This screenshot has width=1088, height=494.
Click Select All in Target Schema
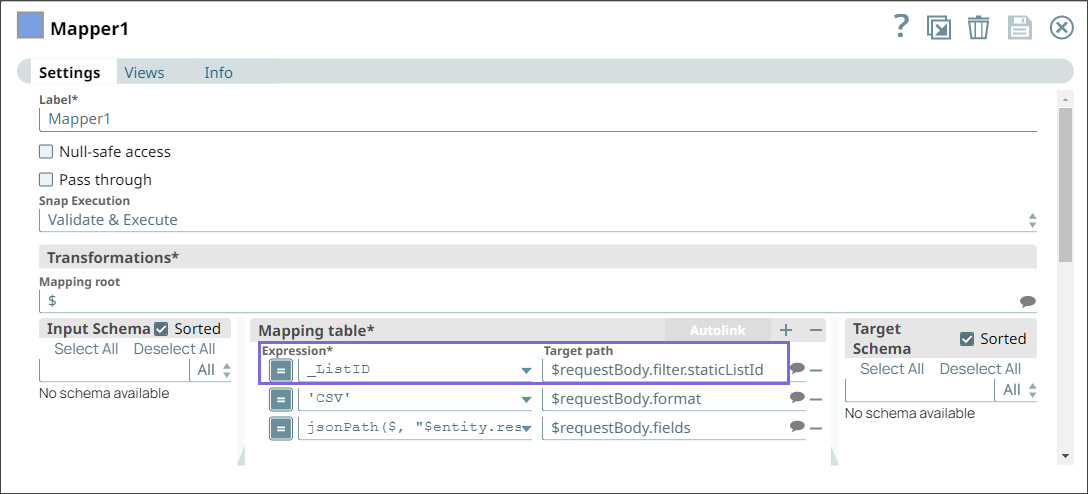tap(892, 369)
